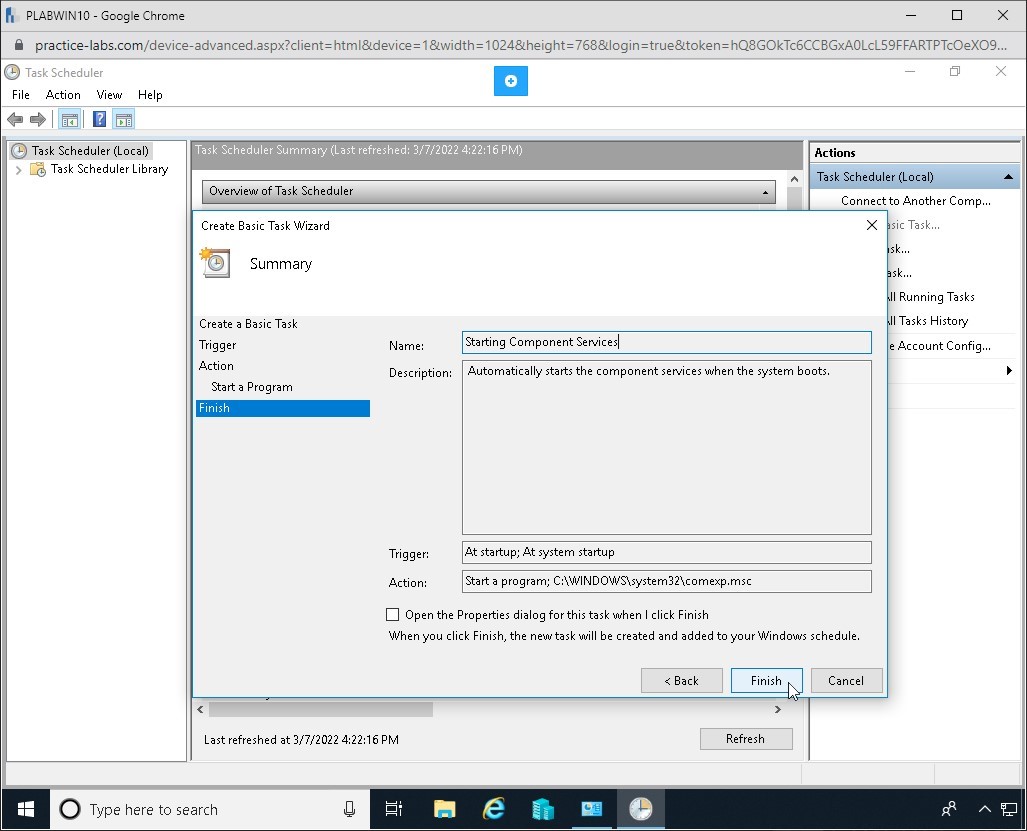Click the horizontal scrollbar thumb below summary
This screenshot has height=831, width=1027.
(320, 710)
